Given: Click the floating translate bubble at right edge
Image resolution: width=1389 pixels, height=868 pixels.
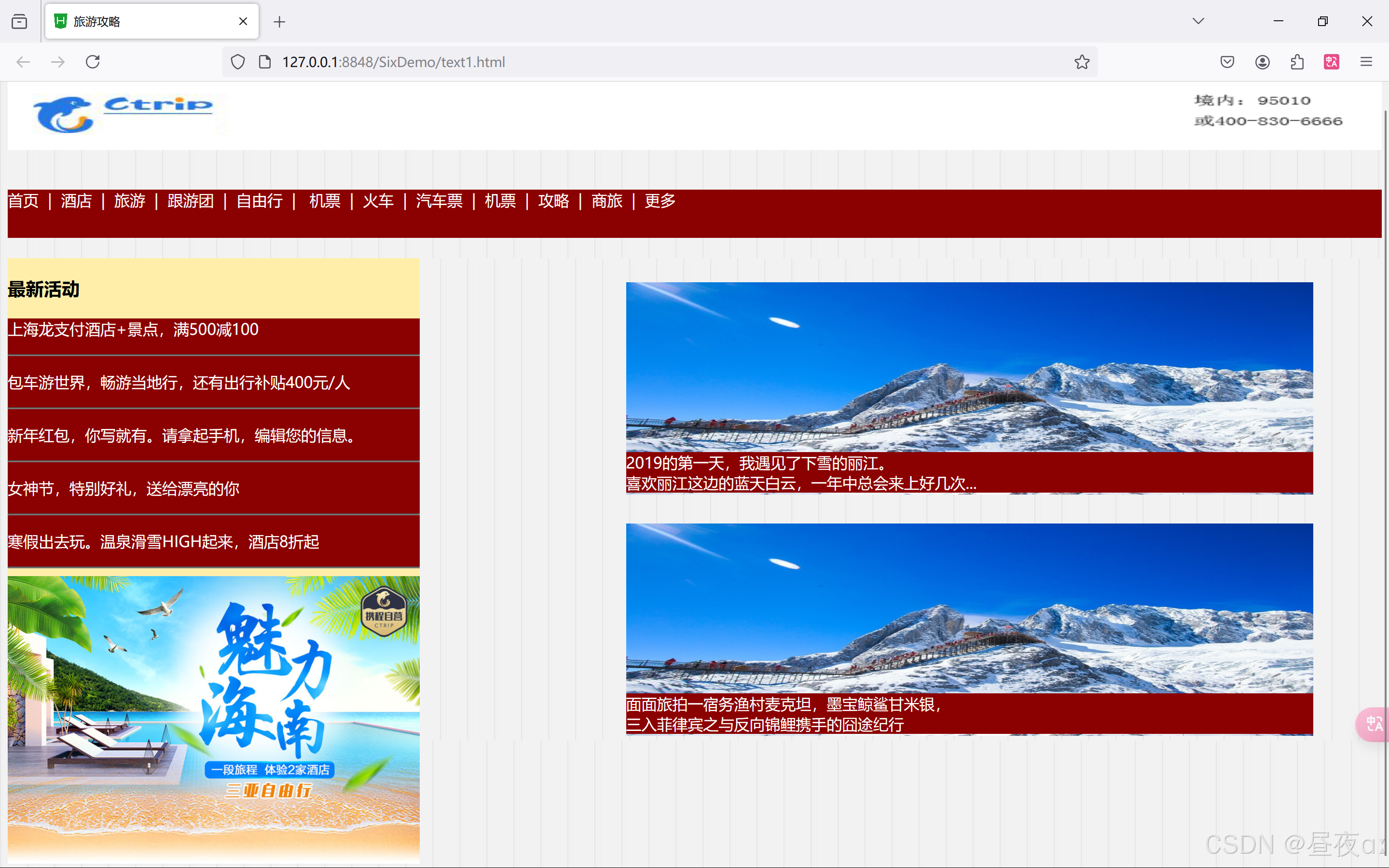Looking at the screenshot, I should click(x=1373, y=723).
